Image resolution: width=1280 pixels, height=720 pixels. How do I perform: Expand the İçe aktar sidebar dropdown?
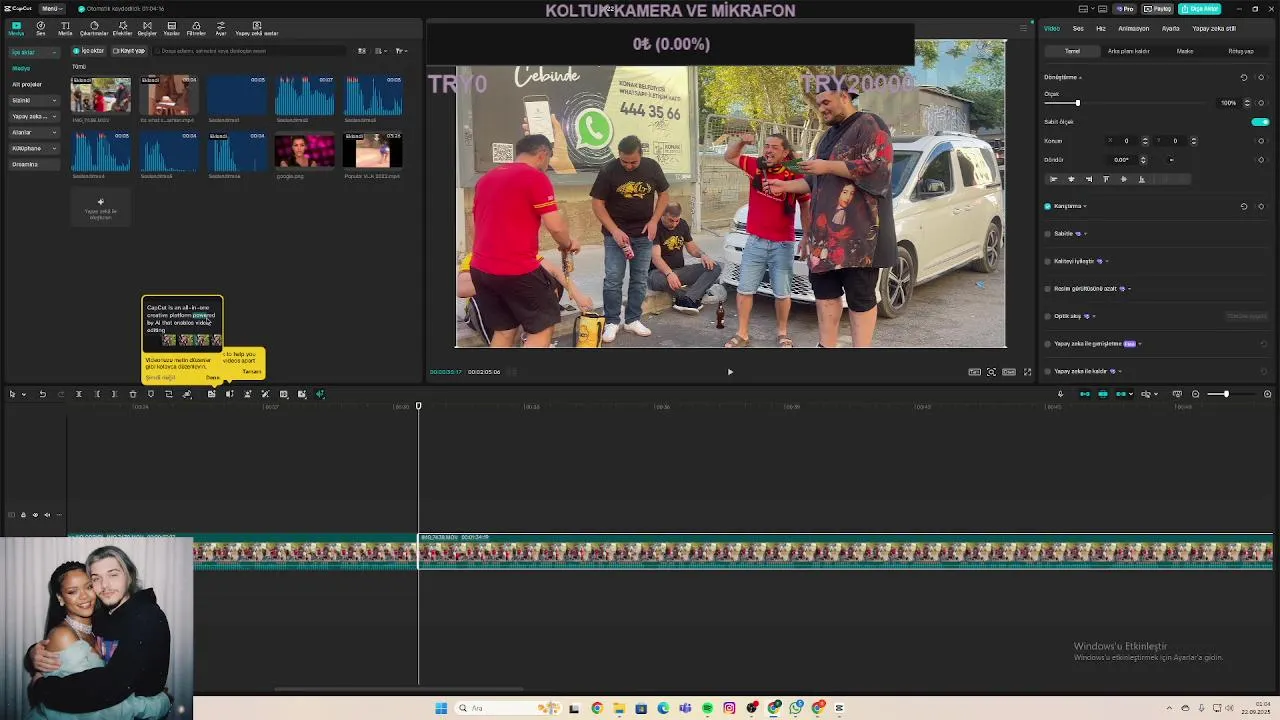point(56,52)
